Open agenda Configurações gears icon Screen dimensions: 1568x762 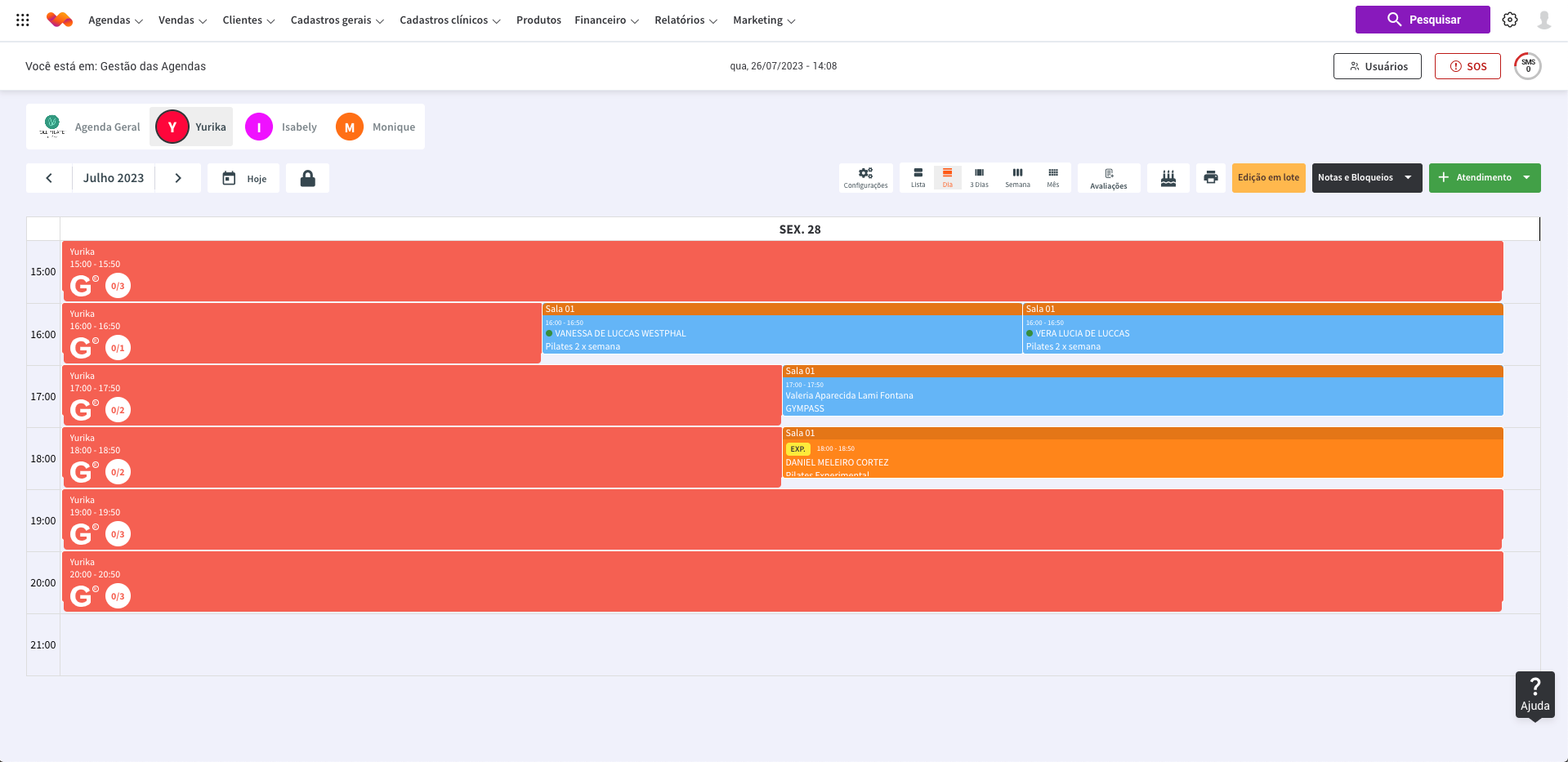(x=865, y=178)
